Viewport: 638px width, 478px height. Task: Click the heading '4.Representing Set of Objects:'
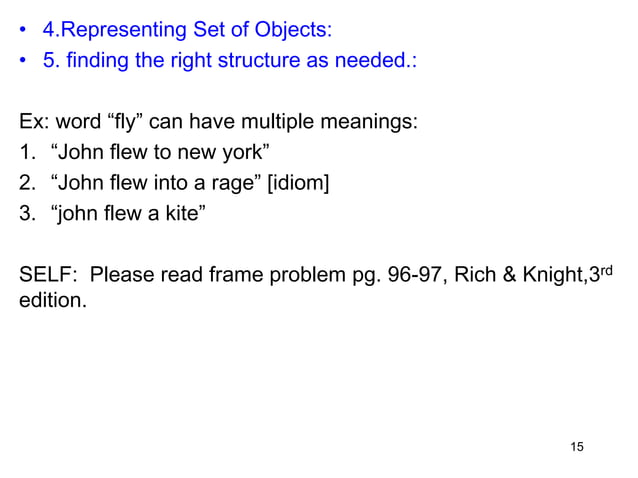pyautogui.click(x=188, y=30)
